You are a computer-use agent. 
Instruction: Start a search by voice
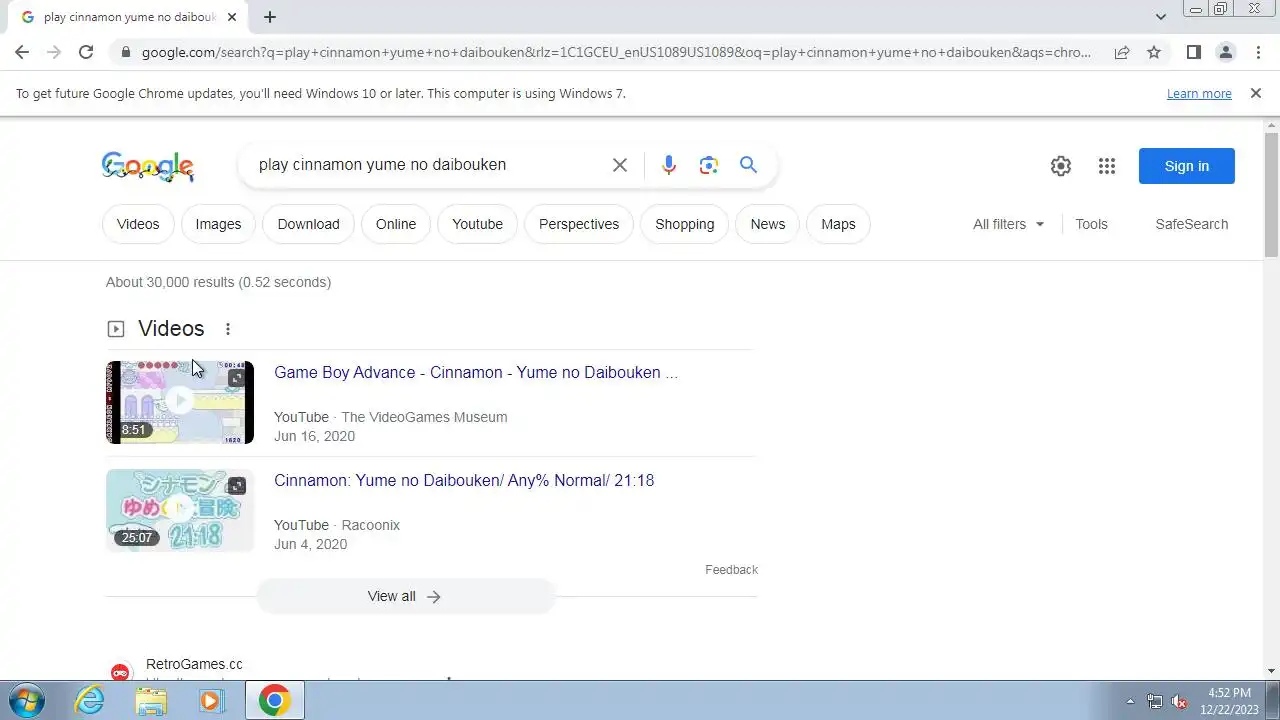pos(669,165)
